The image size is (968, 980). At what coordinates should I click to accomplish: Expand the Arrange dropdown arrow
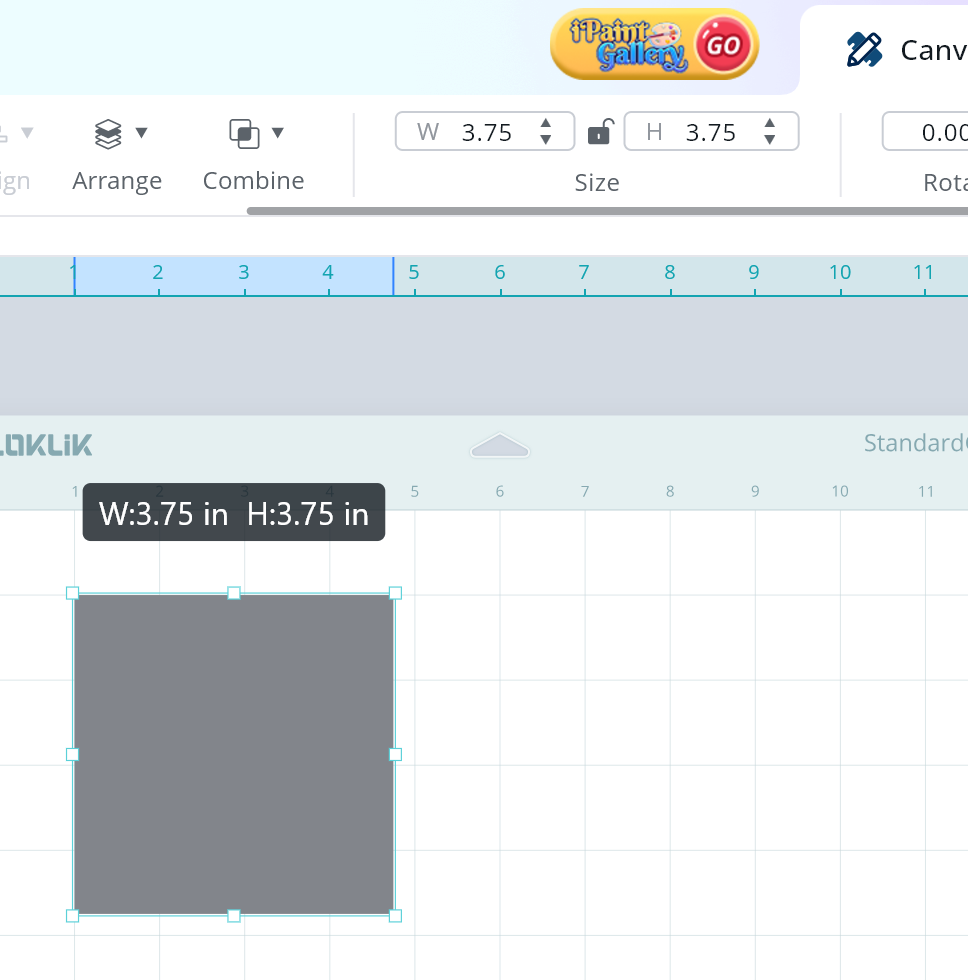pyautogui.click(x=141, y=133)
